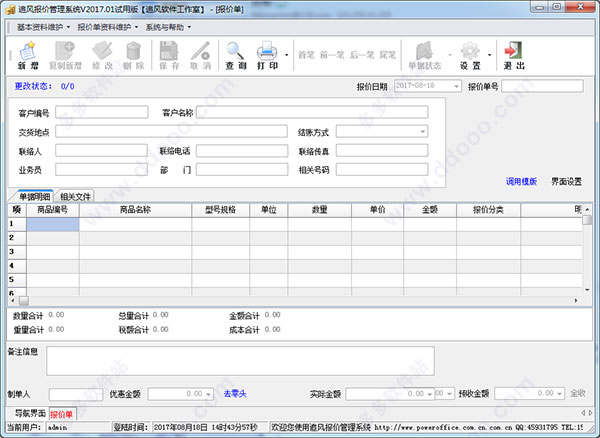Select row 3 header in grid

point(17,252)
